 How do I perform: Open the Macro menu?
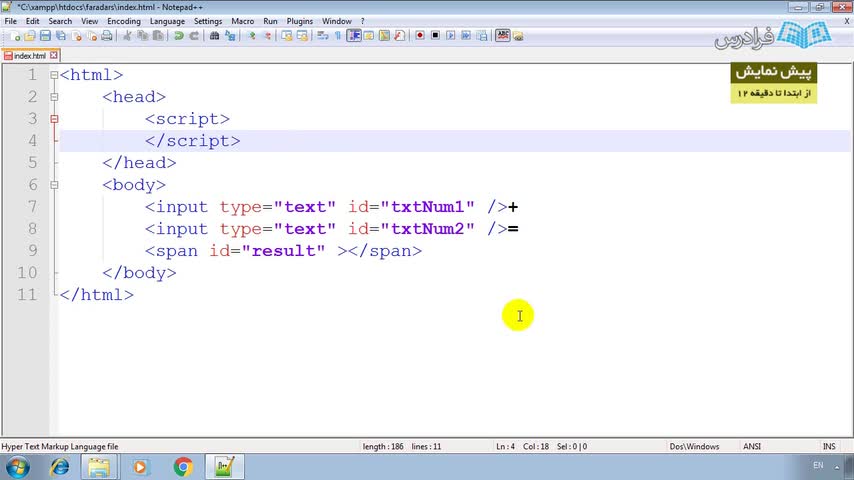pyautogui.click(x=242, y=21)
